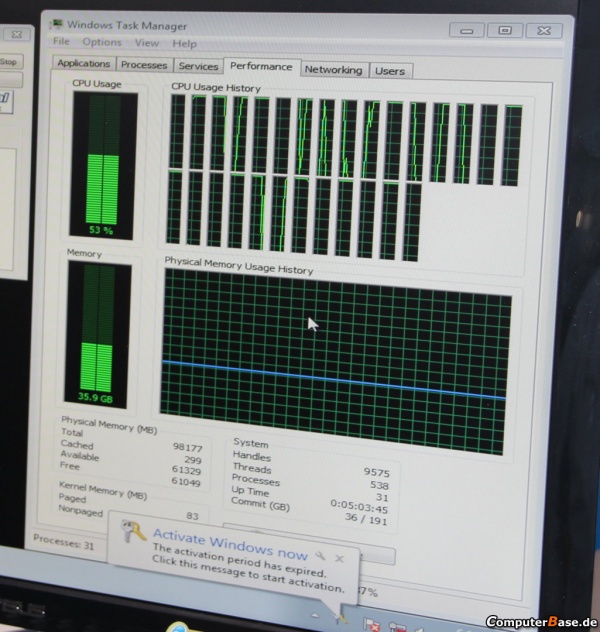Click the activation key tray icon
This screenshot has width=600, height=632.
[341, 618]
